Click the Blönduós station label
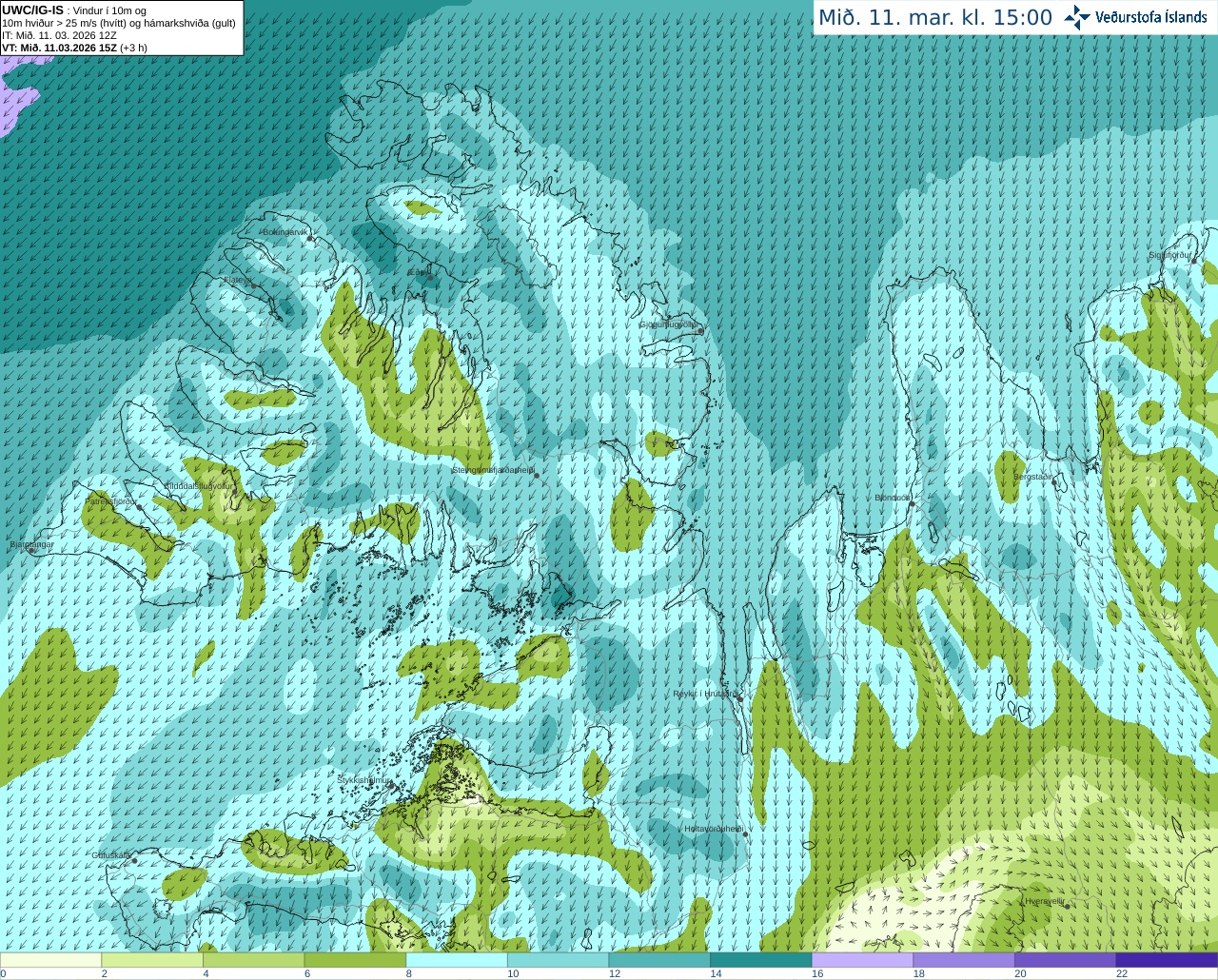 (893, 498)
